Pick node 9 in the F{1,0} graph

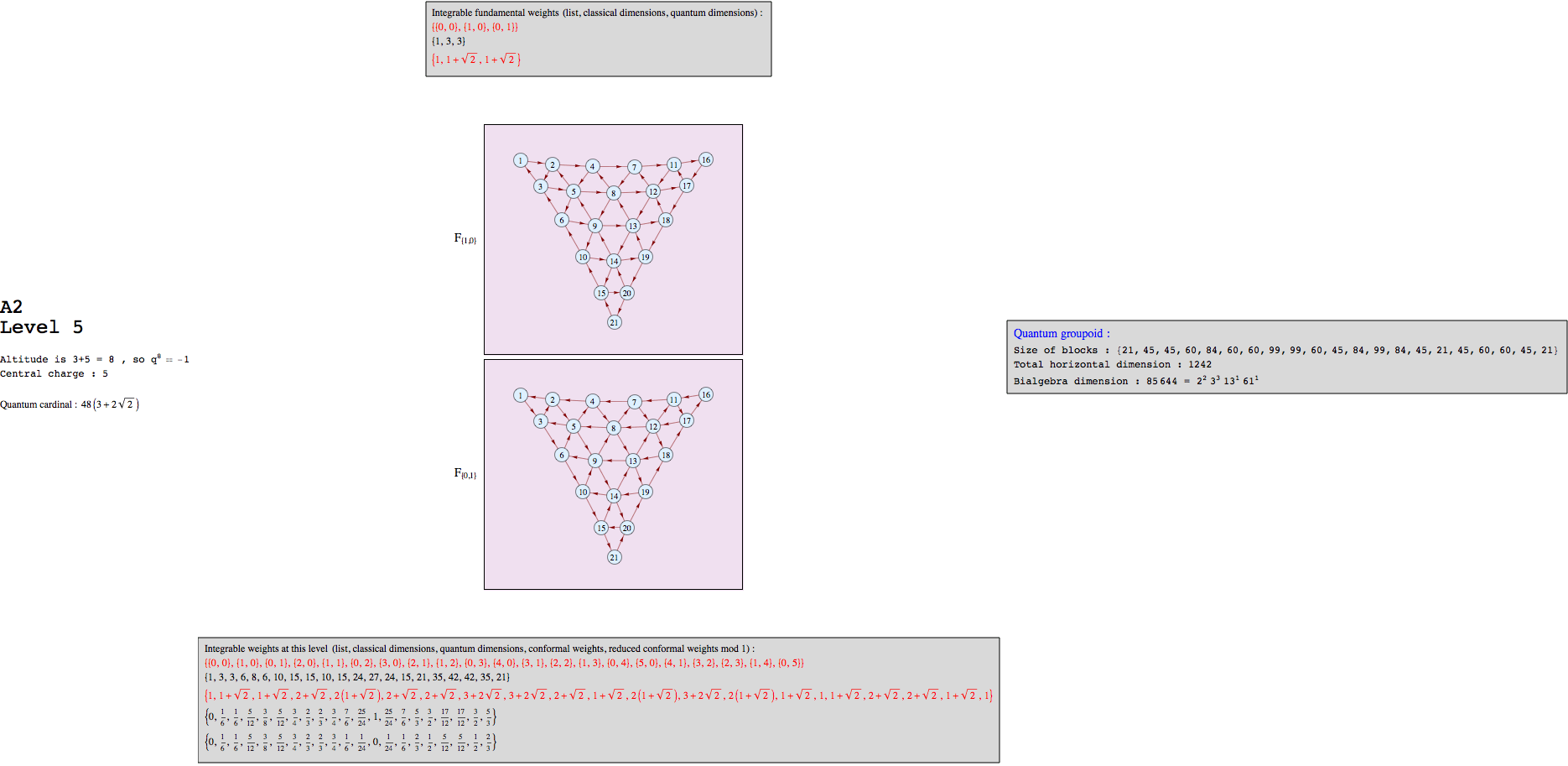(x=594, y=226)
